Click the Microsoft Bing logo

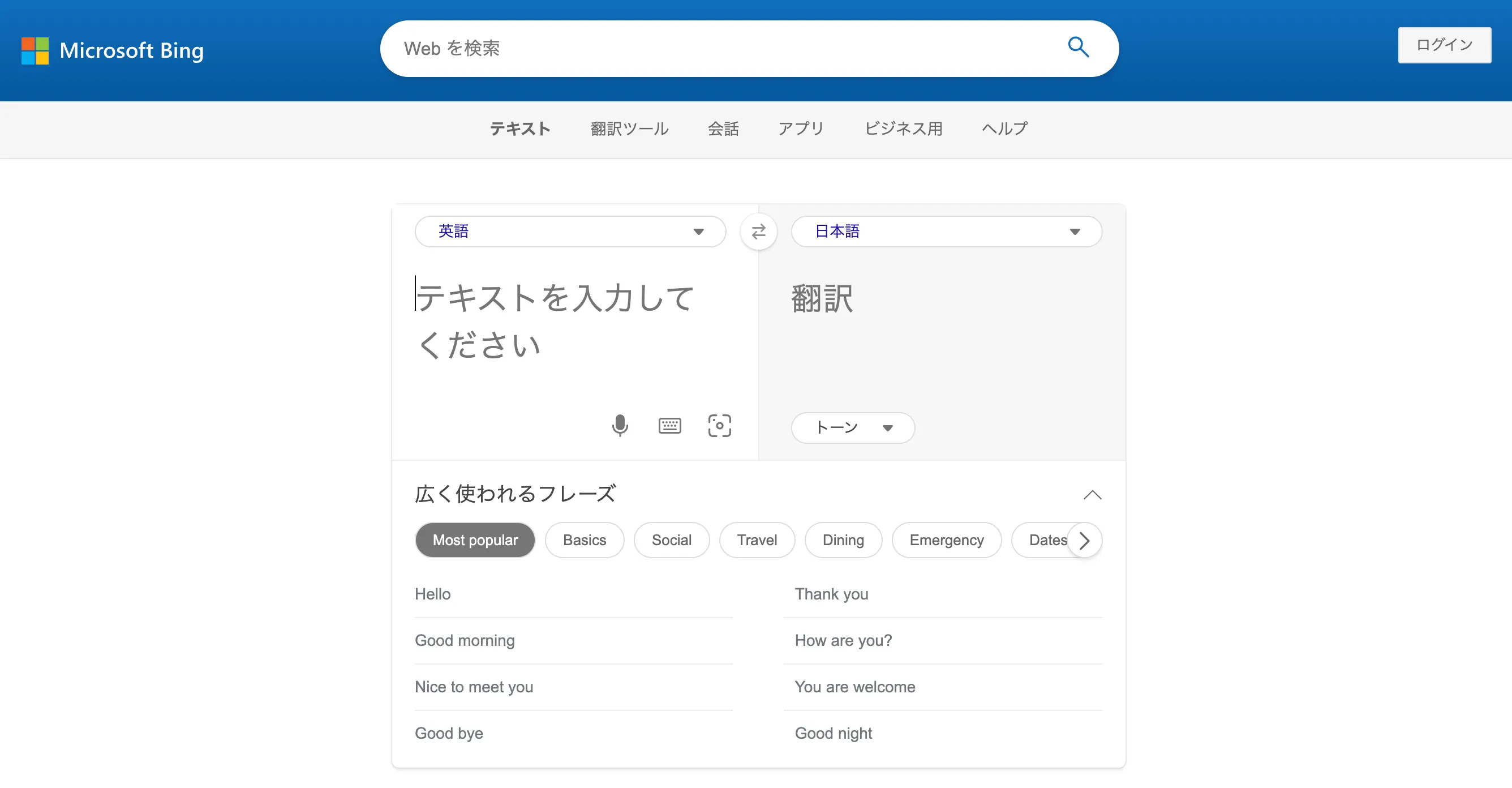tap(112, 50)
